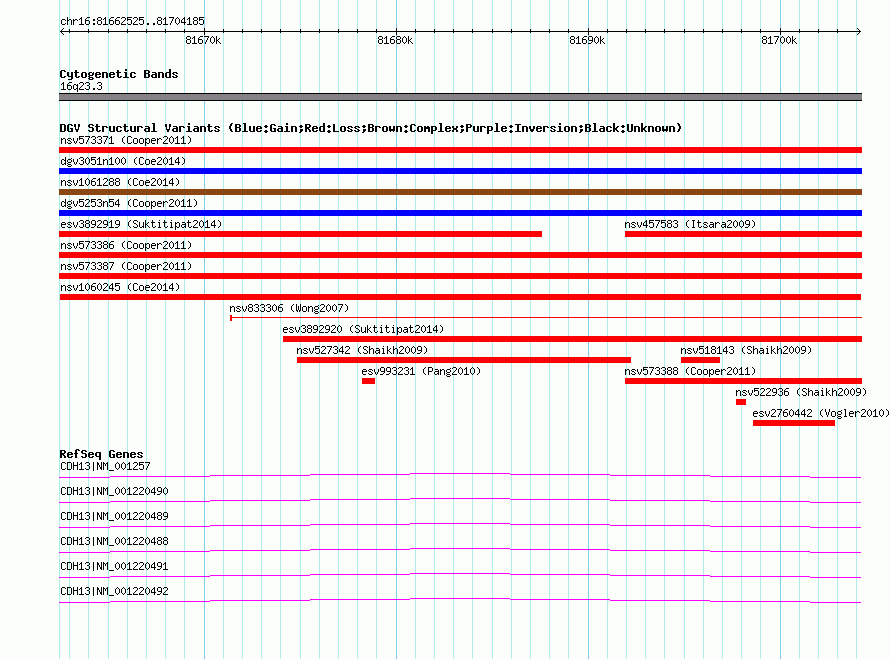
Task: Click the nsv527342 (Shaikh2009) variant bar
Action: [x=464, y=360]
